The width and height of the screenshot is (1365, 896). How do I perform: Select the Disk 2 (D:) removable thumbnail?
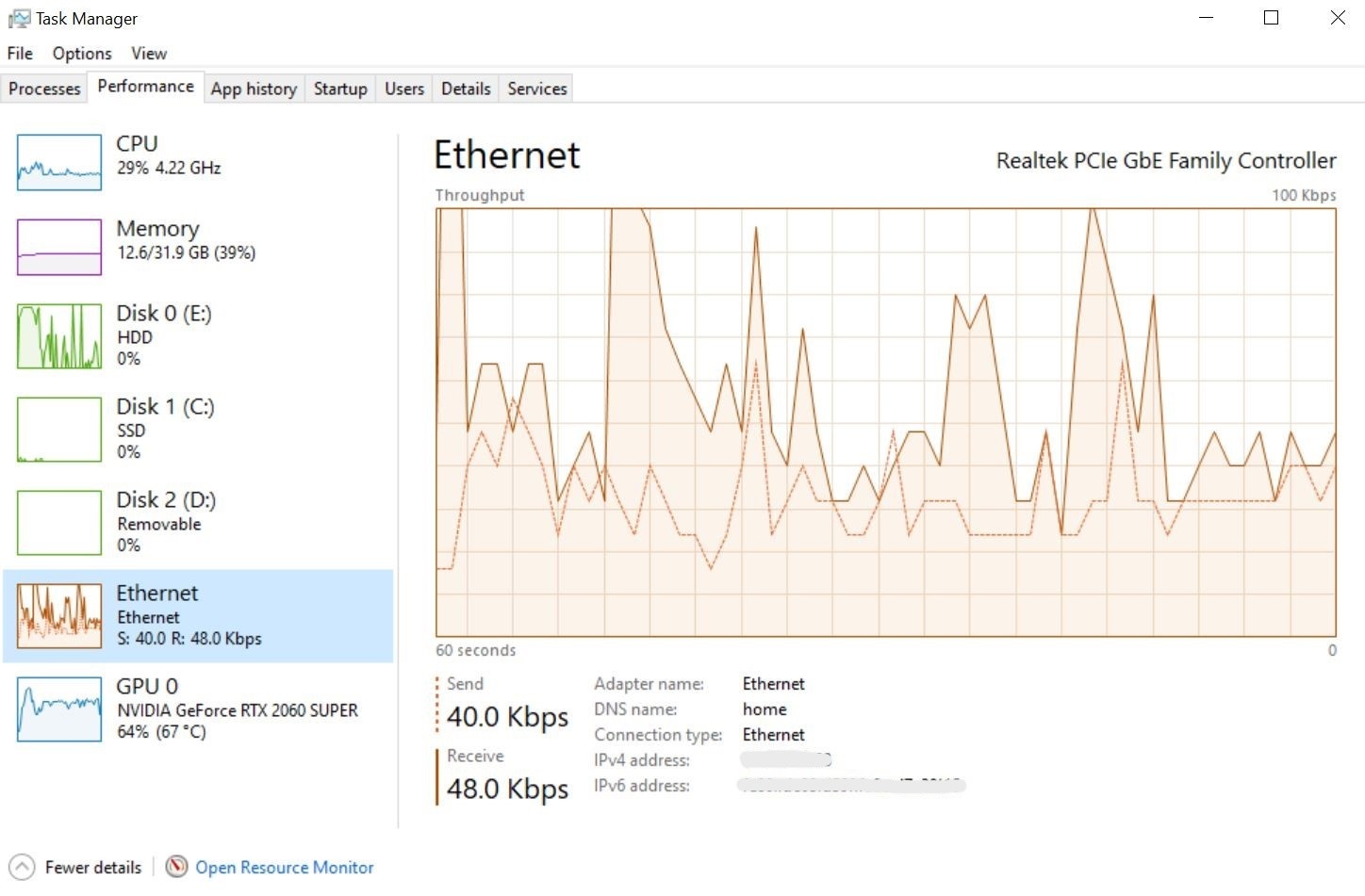tap(59, 523)
